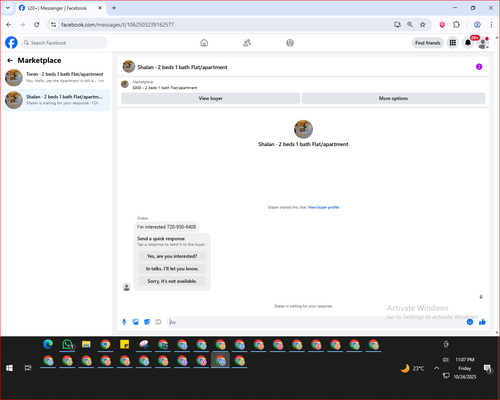Click the Find friends button

428,43
